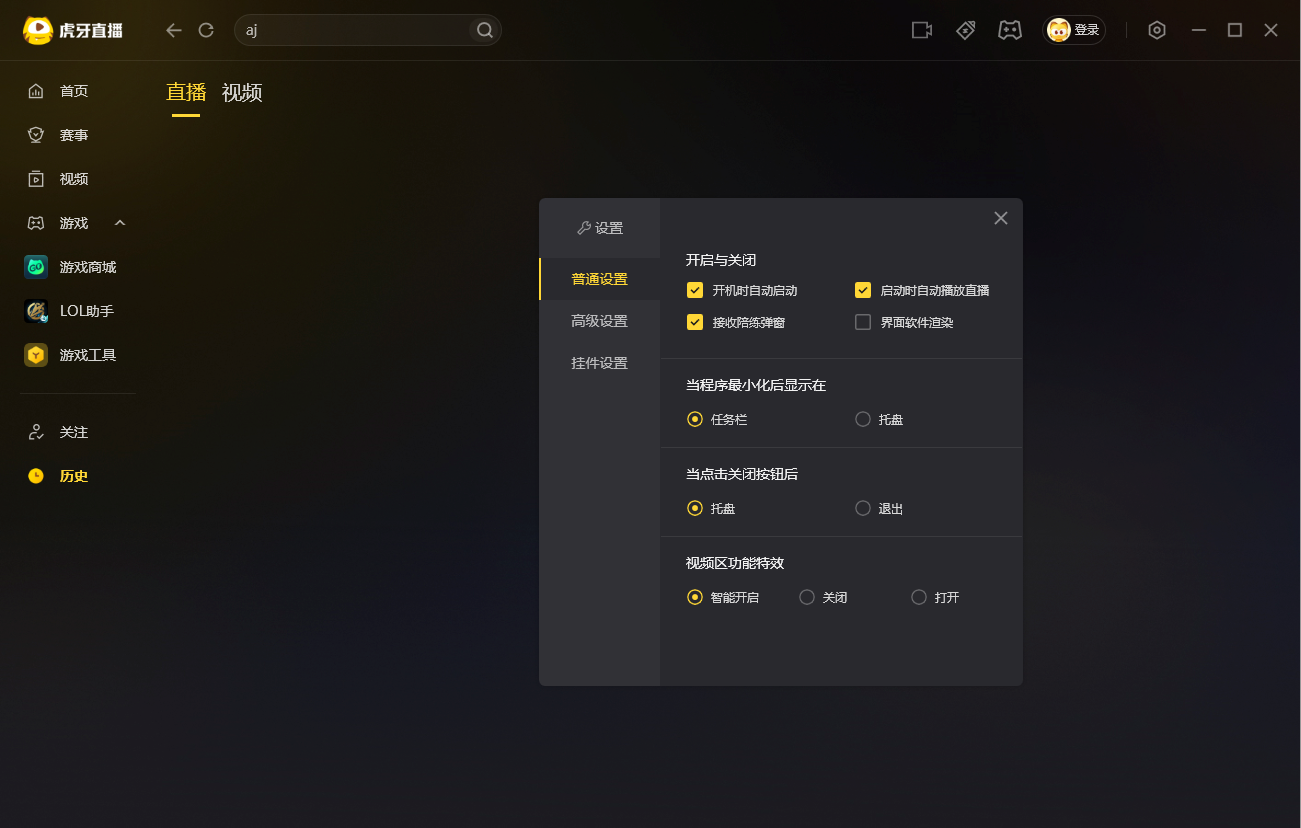This screenshot has width=1301, height=828.
Task: Open the gamepad icon in top bar
Action: click(1010, 30)
